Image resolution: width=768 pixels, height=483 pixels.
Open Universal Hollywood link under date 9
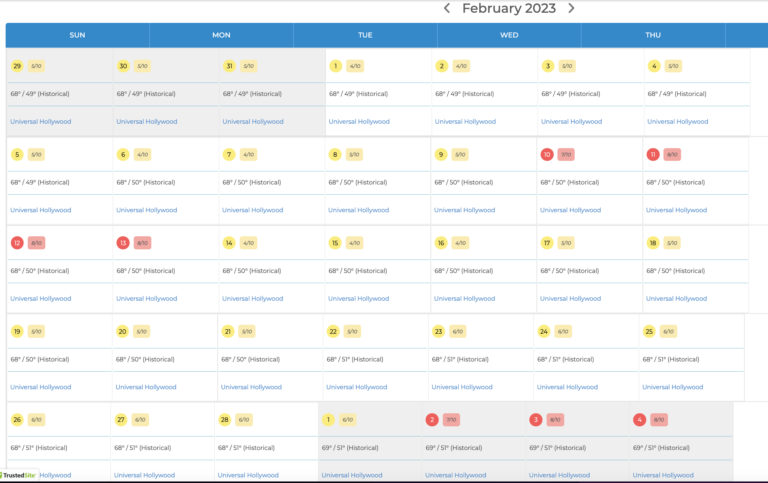[x=465, y=210]
